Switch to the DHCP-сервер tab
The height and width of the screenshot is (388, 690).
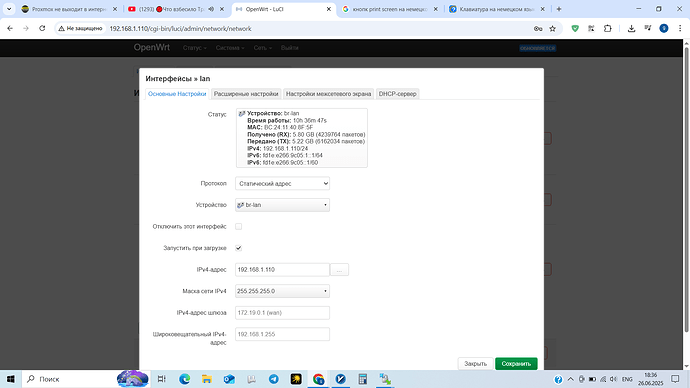(x=397, y=94)
